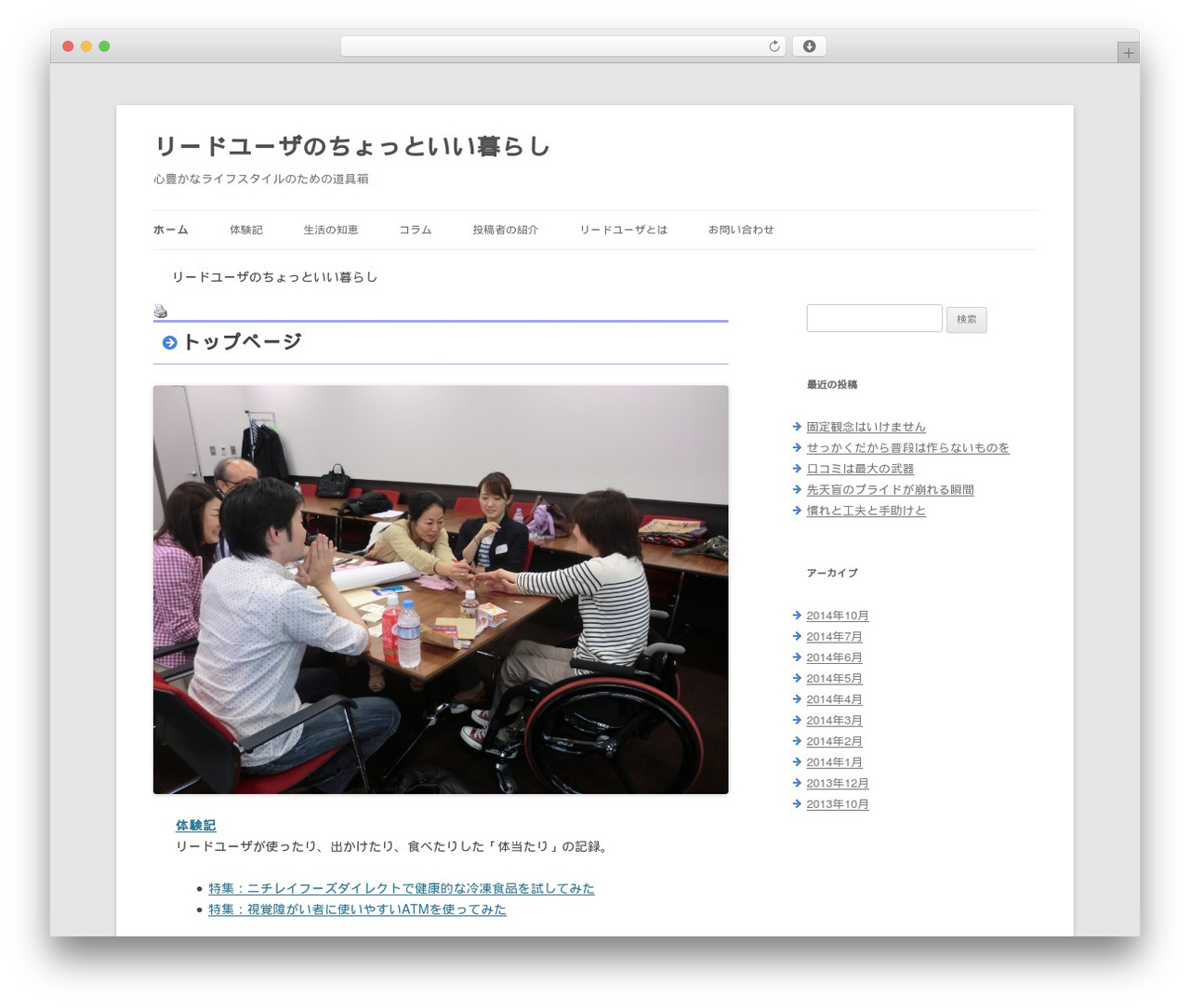
Task: Open the browser downloads button
Action: 809,46
